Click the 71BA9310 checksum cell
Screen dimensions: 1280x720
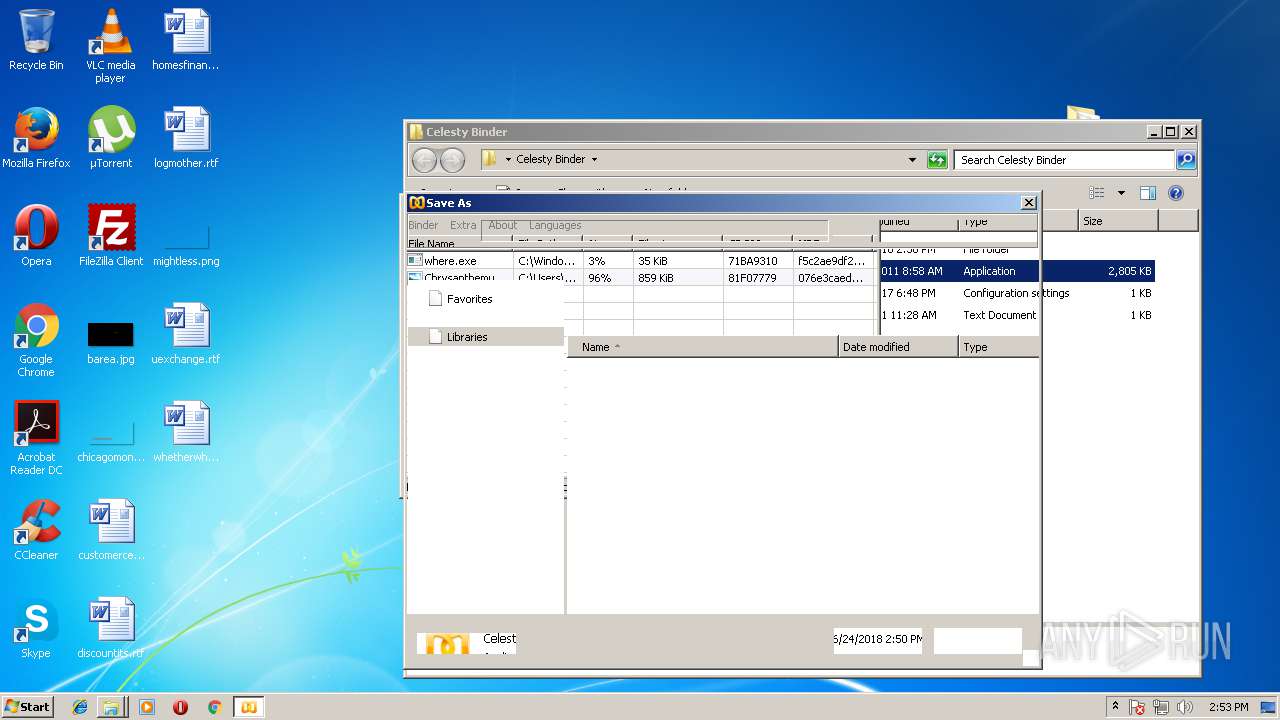758,261
